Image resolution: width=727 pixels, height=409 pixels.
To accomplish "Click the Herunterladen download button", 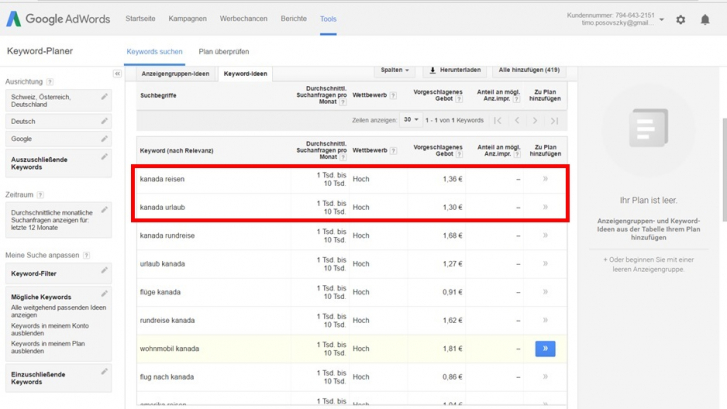I will pos(455,70).
